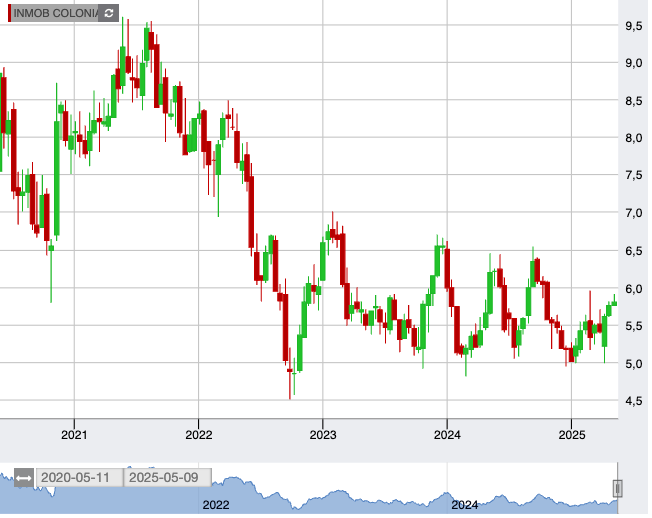Screen dimensions: 652x518
Task: Select the INMOB COLONIAL series label
Action: coord(55,13)
